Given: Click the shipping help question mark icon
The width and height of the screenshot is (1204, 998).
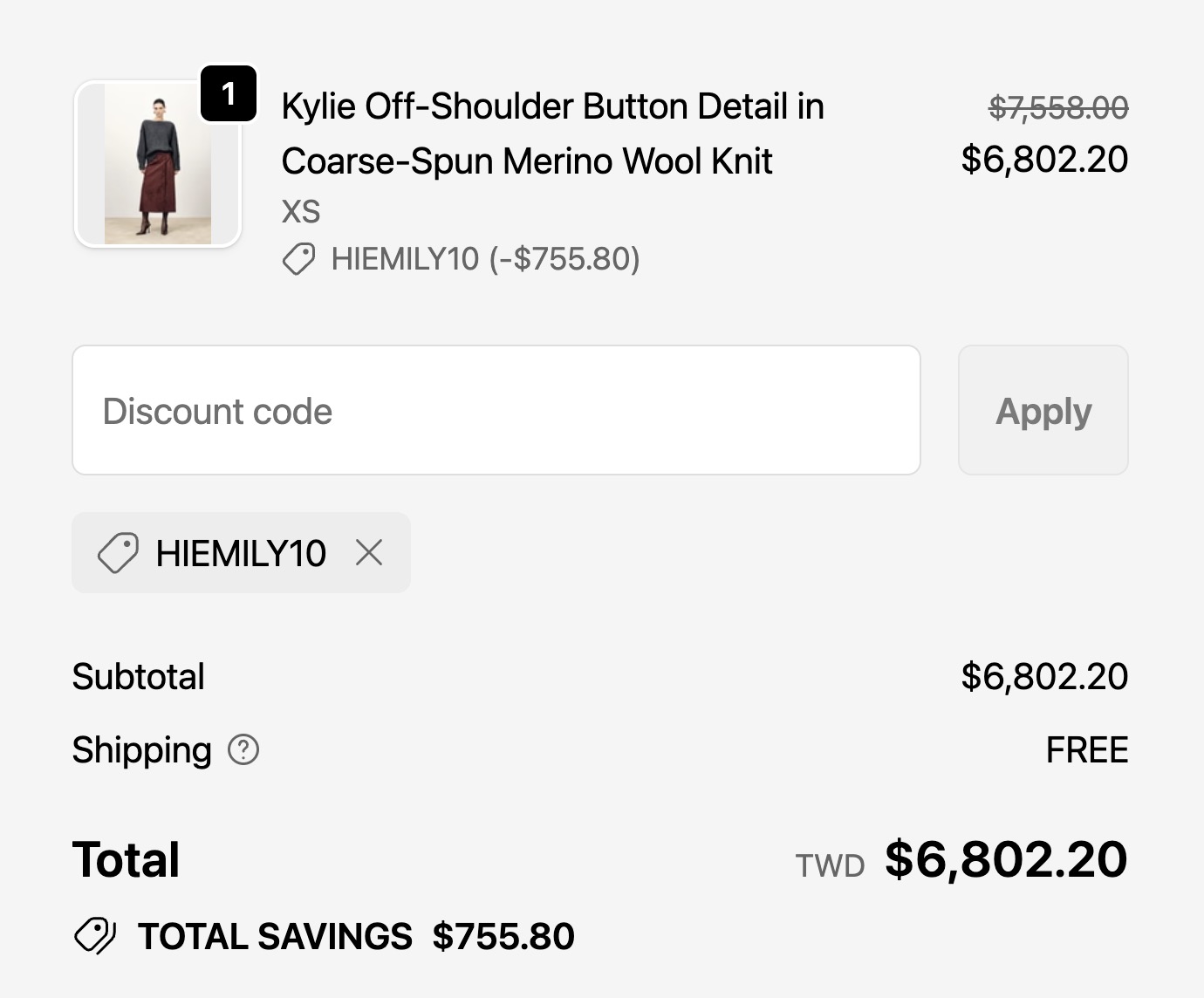Looking at the screenshot, I should [243, 749].
